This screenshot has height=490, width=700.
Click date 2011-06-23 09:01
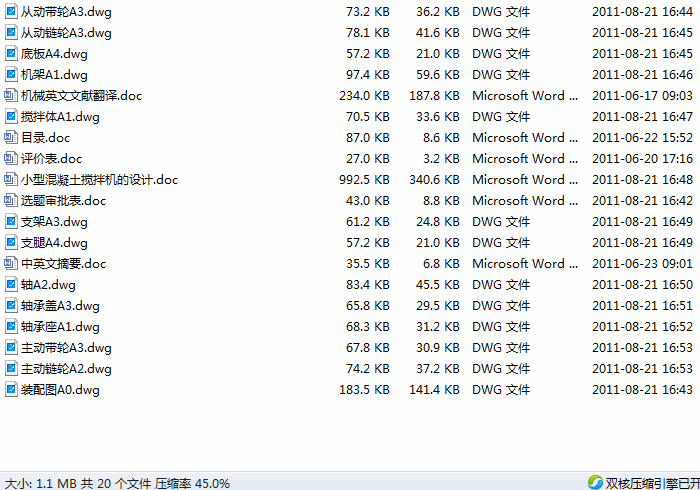coord(642,263)
